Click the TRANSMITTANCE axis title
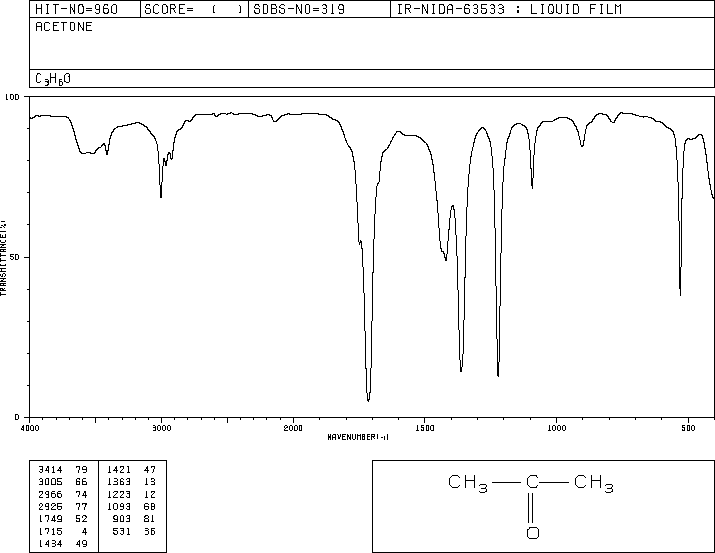Image resolution: width=715 pixels, height=553 pixels. pos(3,258)
